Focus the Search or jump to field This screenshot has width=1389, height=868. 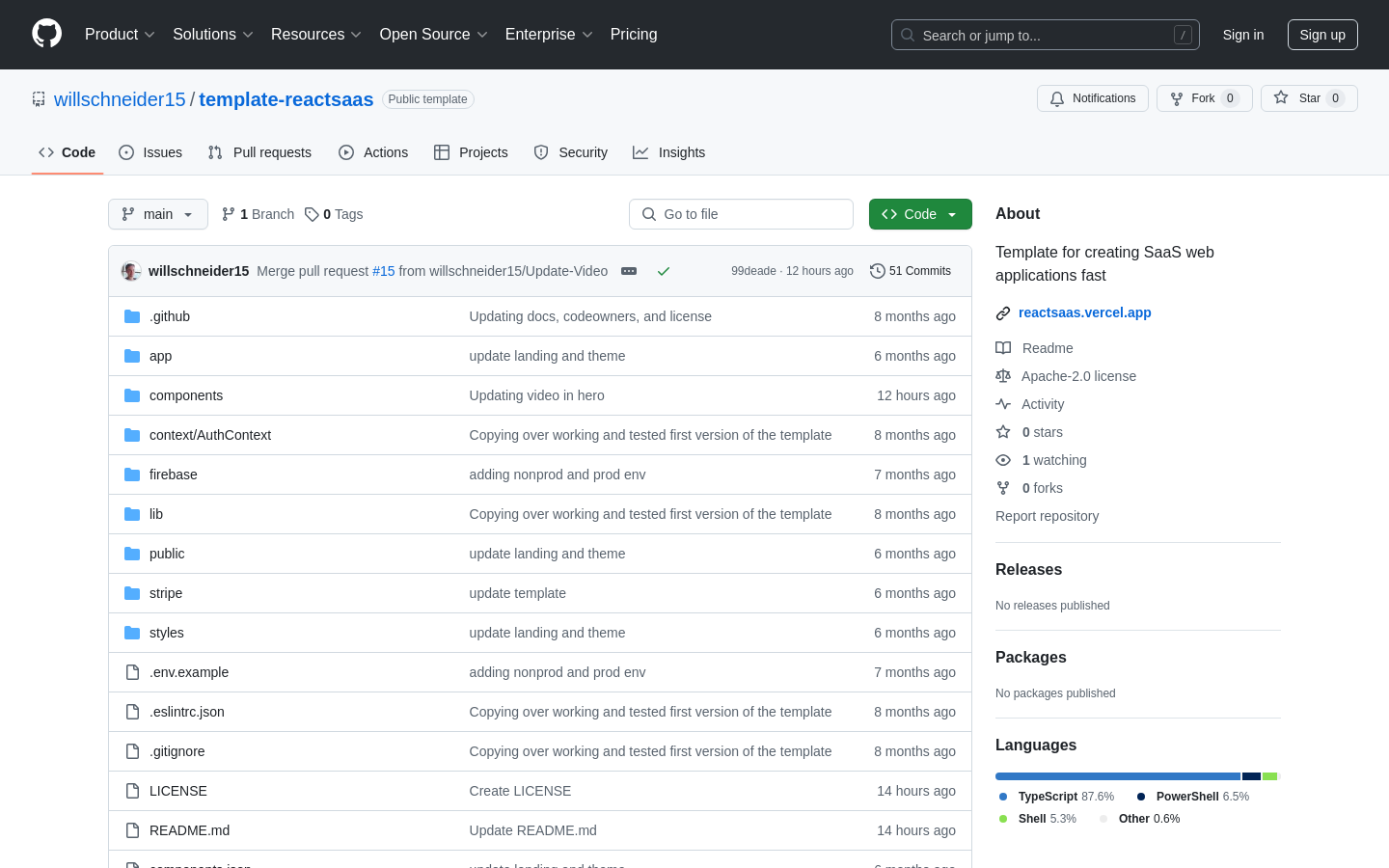1046,35
